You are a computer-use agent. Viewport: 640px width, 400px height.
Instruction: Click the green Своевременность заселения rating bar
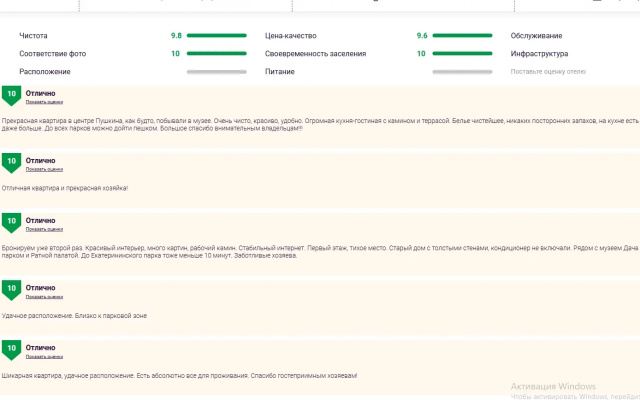tap(462, 53)
